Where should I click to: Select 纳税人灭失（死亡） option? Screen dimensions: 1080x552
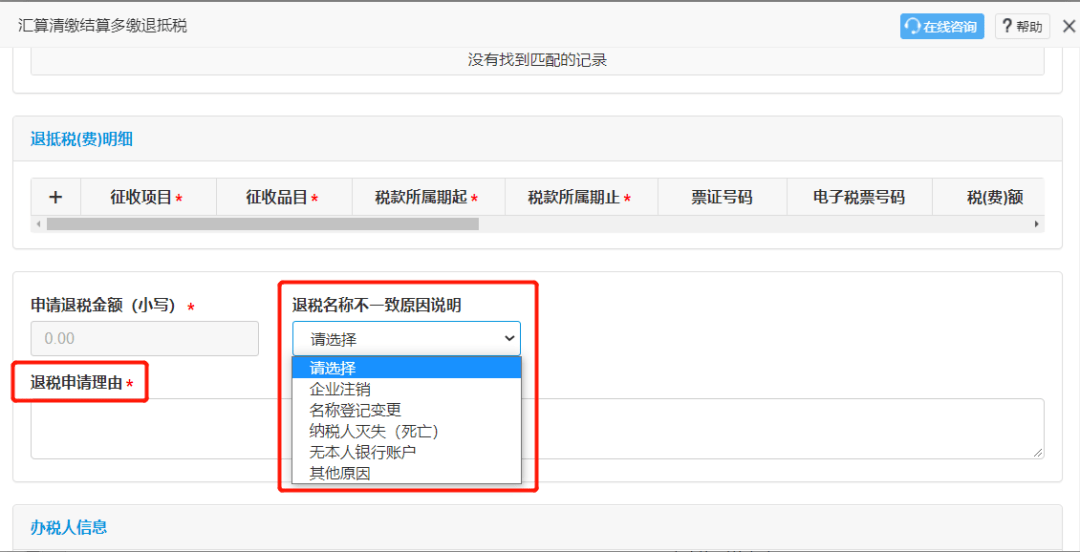point(374,431)
